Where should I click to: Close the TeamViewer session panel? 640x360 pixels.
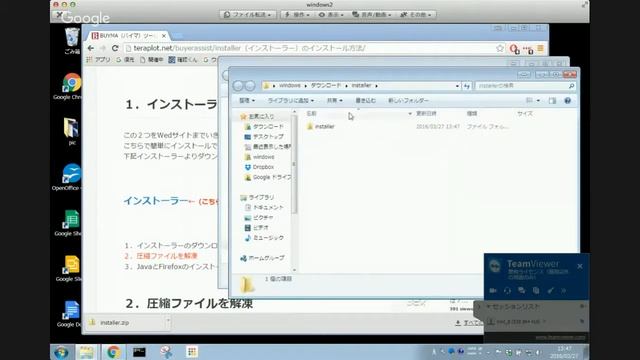coord(580,266)
